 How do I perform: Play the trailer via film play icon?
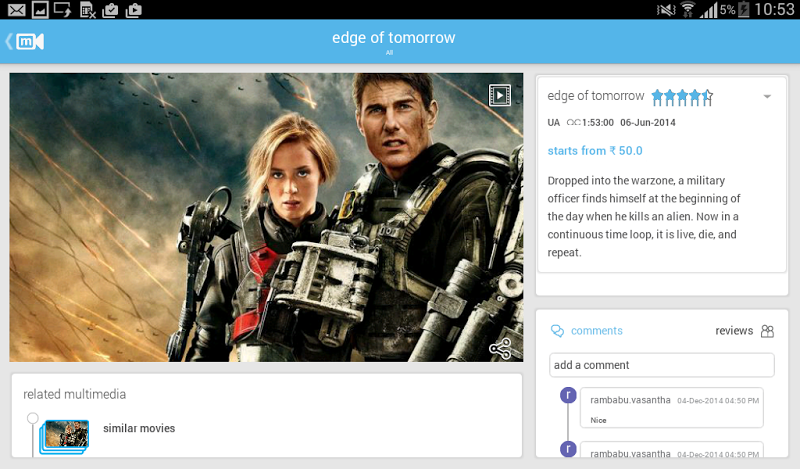tap(499, 95)
